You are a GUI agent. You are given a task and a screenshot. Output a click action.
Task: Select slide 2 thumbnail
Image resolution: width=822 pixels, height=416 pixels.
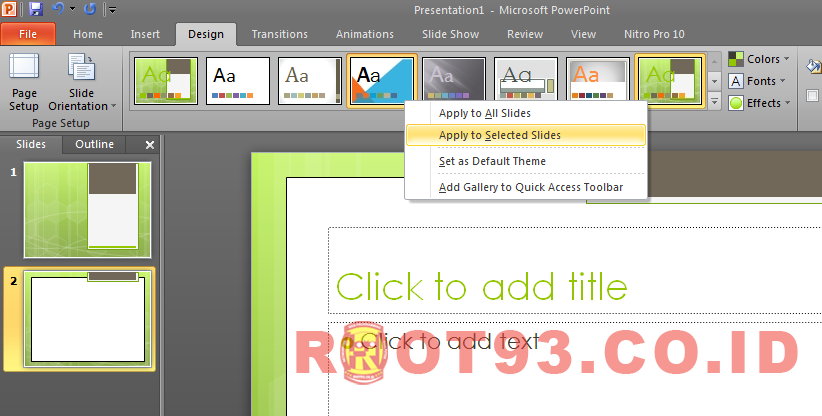click(x=88, y=319)
